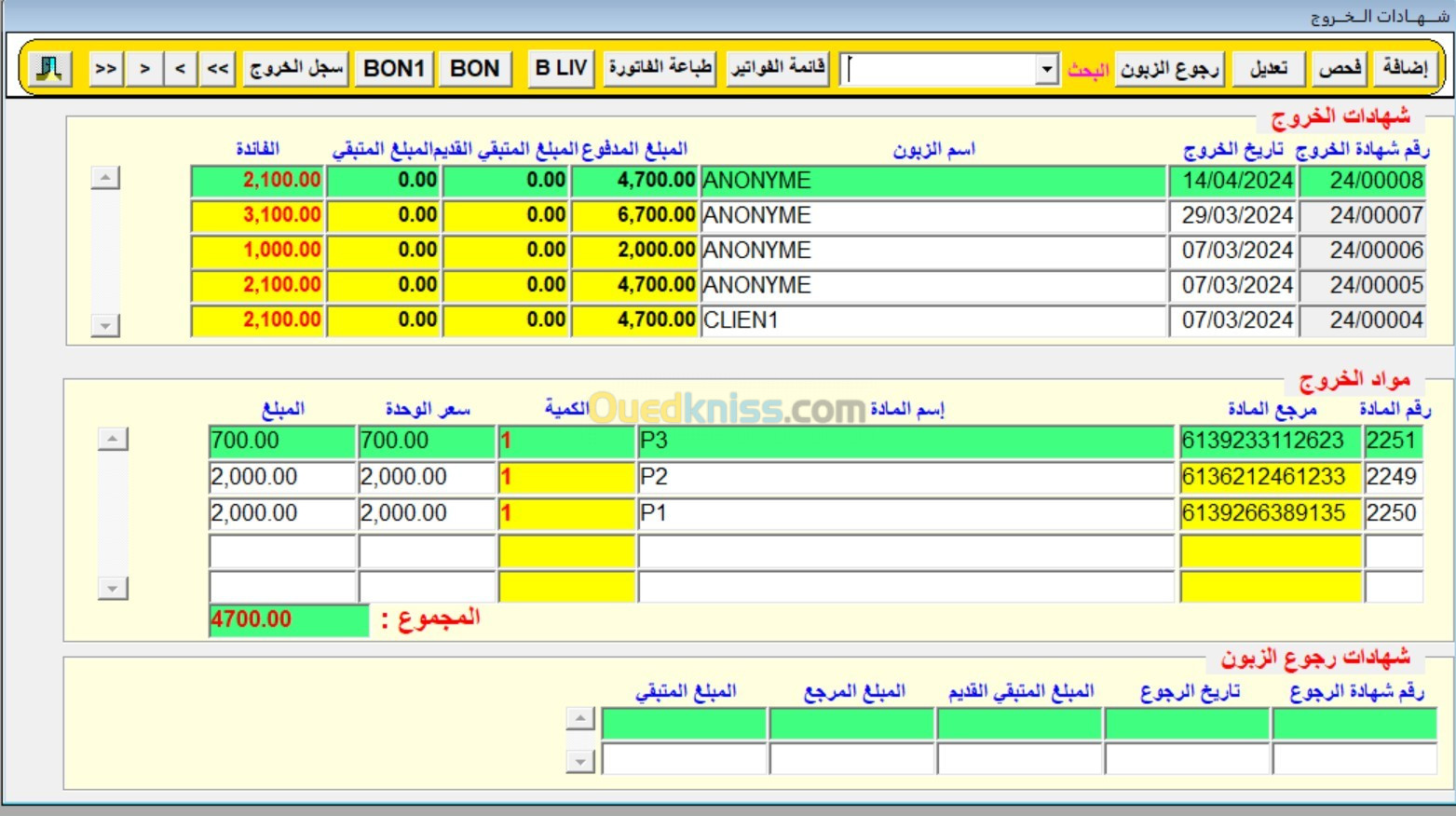The width and height of the screenshot is (1456, 816).
Task: Click profit value 1,000.00
Action: [x=257, y=251]
